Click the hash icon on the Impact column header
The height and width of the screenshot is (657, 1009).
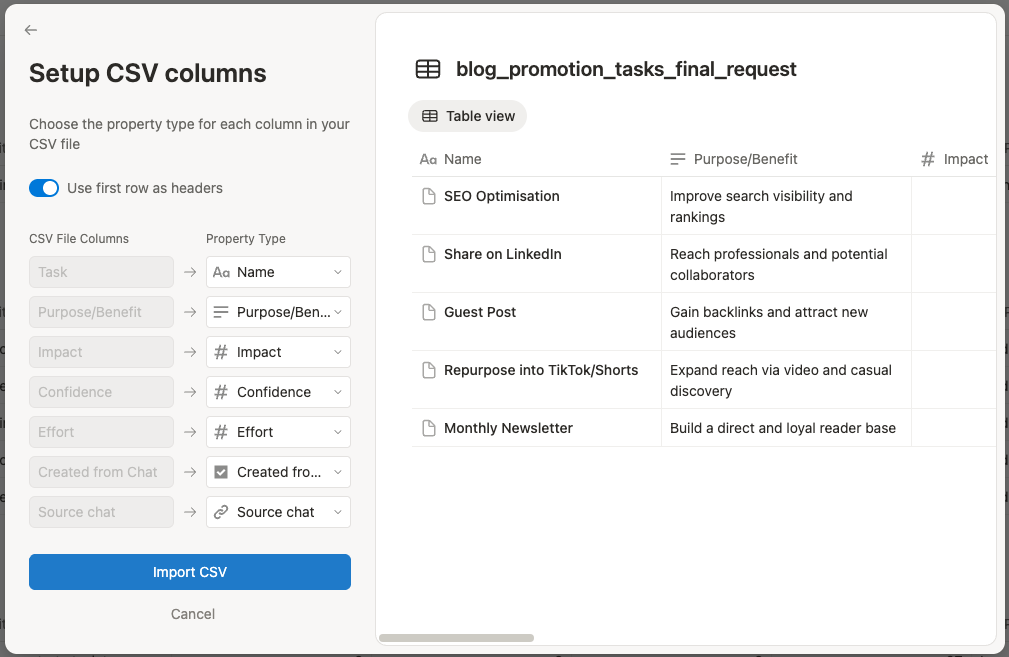(928, 159)
